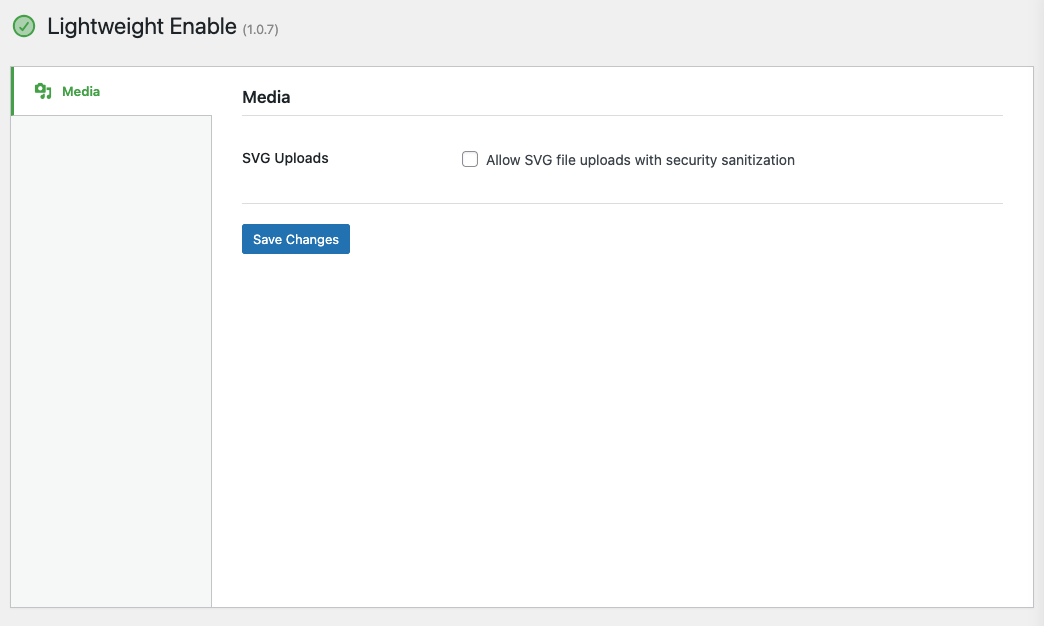
Task: Click the divider under the Media heading
Action: coord(620,115)
